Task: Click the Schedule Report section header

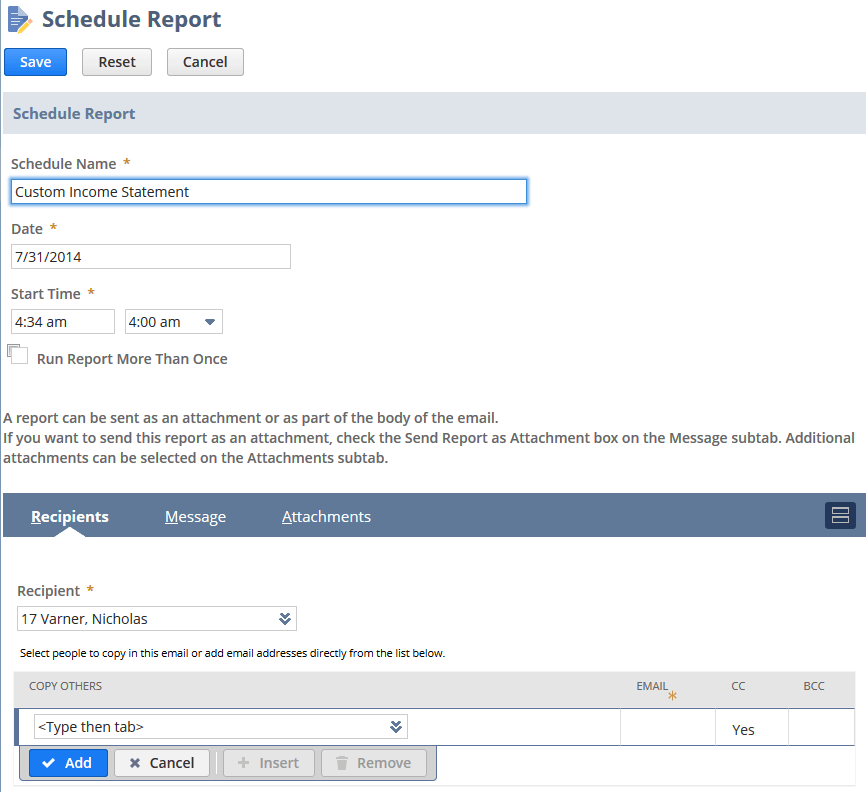Action: [434, 113]
